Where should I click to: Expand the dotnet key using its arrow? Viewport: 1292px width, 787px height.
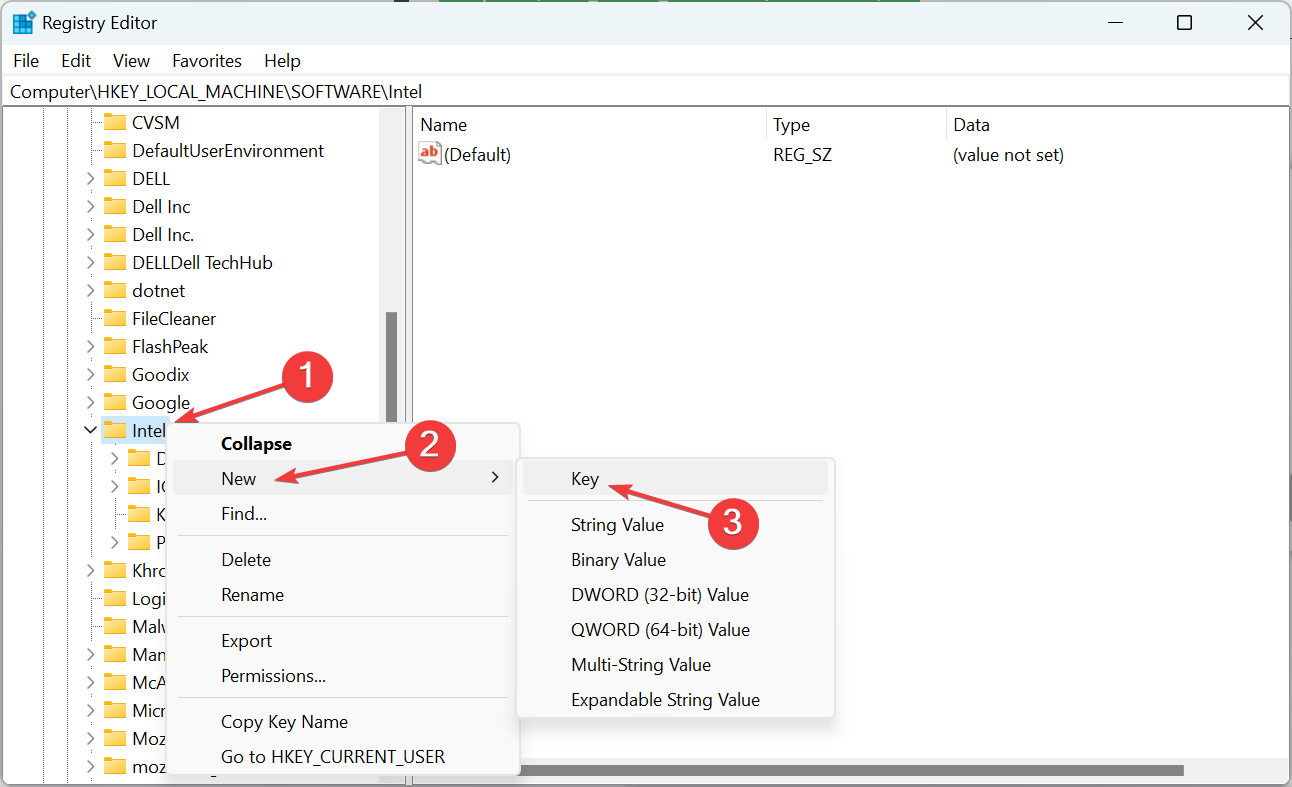90,290
